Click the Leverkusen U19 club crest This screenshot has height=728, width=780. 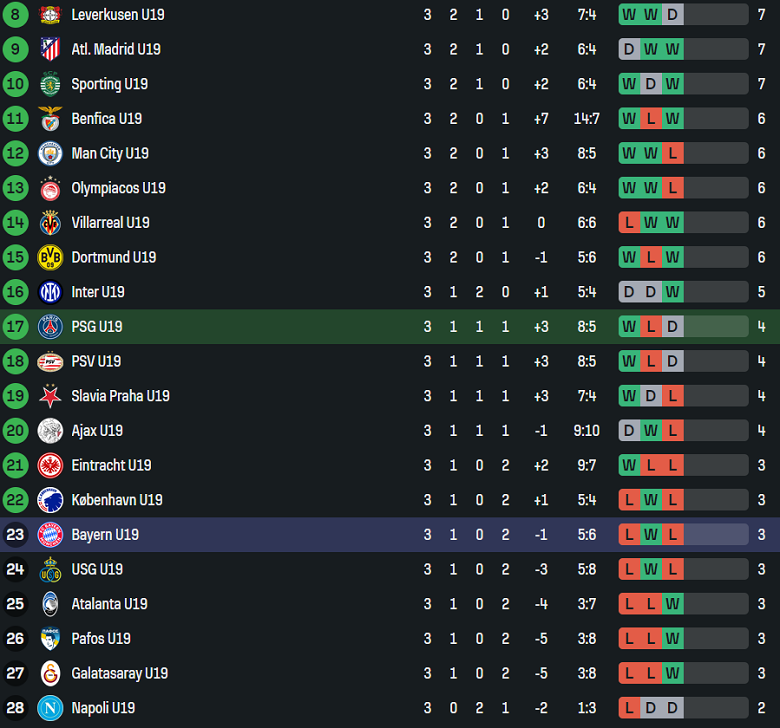(x=50, y=15)
